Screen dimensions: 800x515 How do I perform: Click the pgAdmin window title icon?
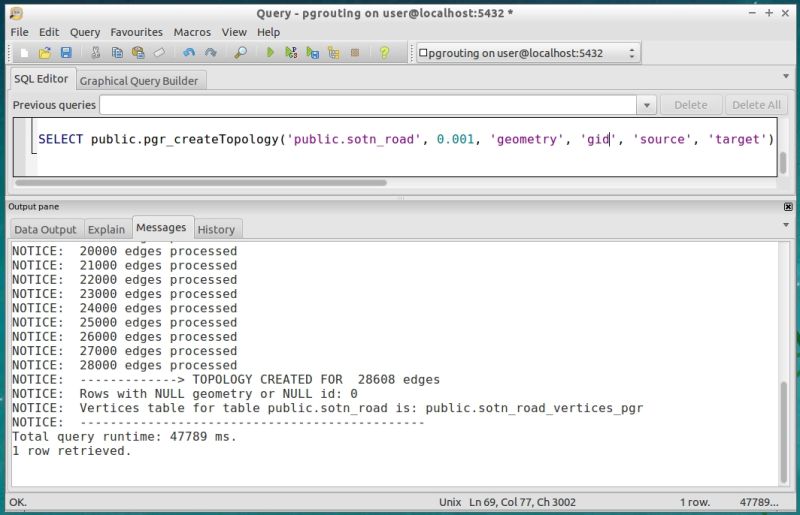pos(17,13)
